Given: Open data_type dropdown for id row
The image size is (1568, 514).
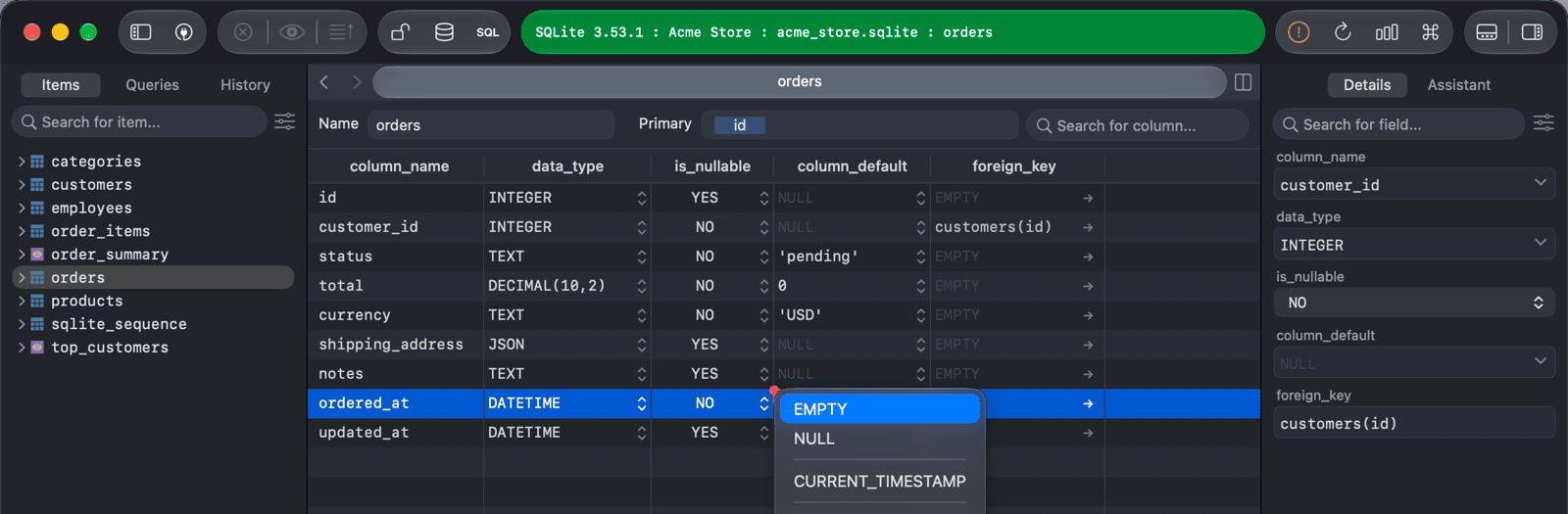Looking at the screenshot, I should pos(642,198).
